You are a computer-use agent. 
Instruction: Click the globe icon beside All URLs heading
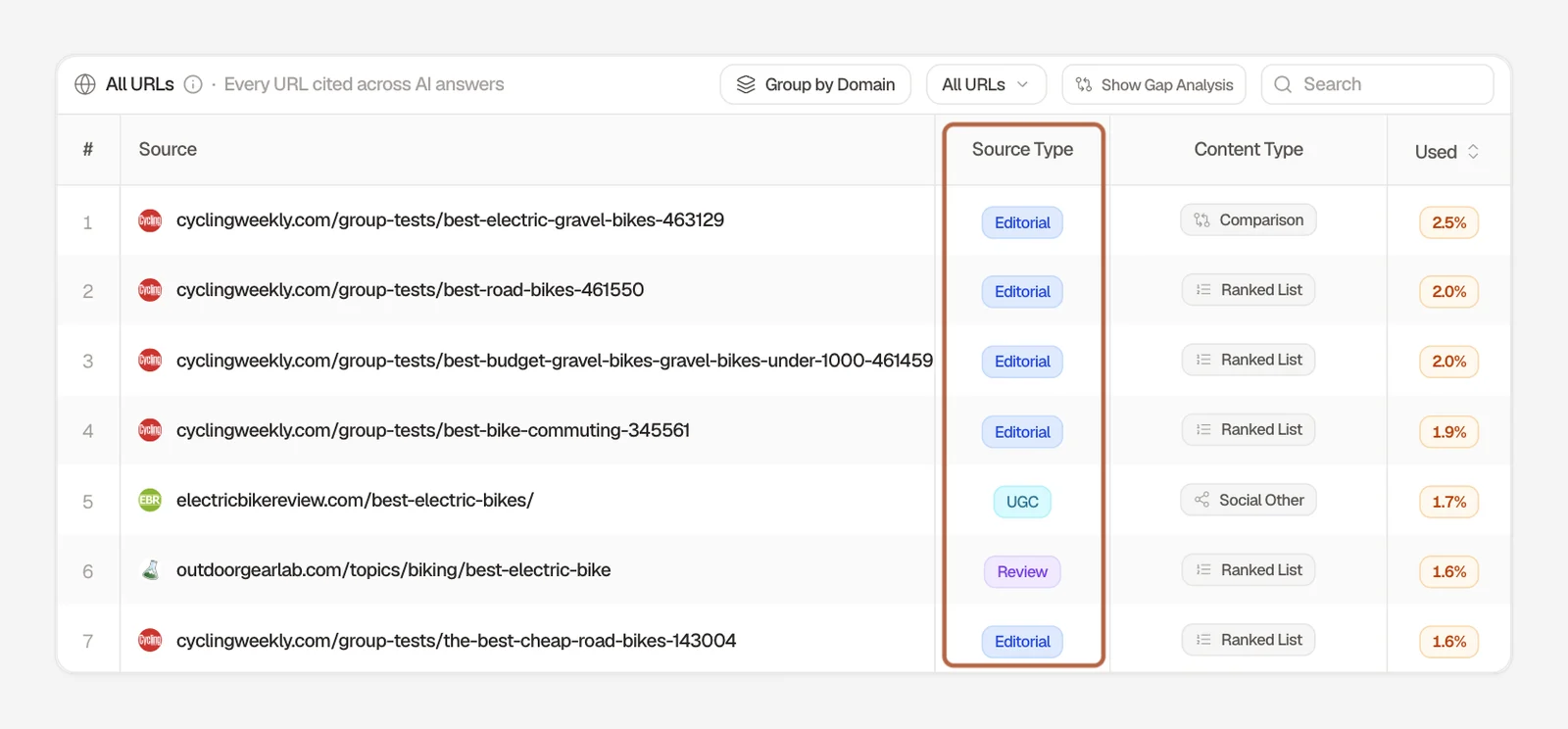(x=85, y=84)
